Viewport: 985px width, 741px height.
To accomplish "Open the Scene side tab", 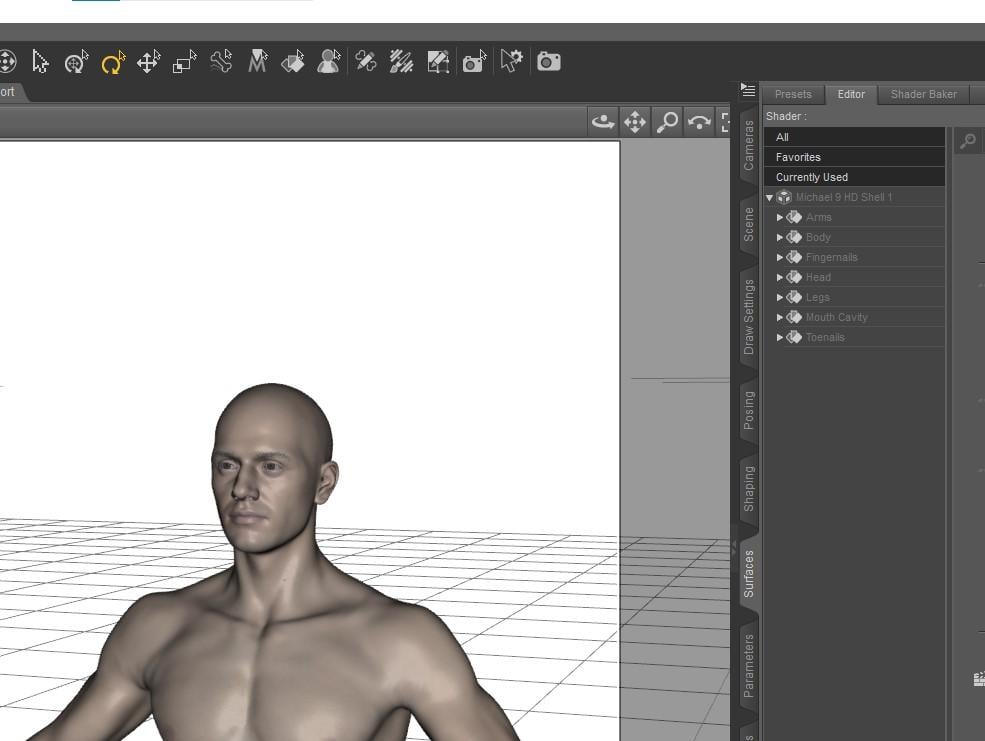I will pos(748,224).
